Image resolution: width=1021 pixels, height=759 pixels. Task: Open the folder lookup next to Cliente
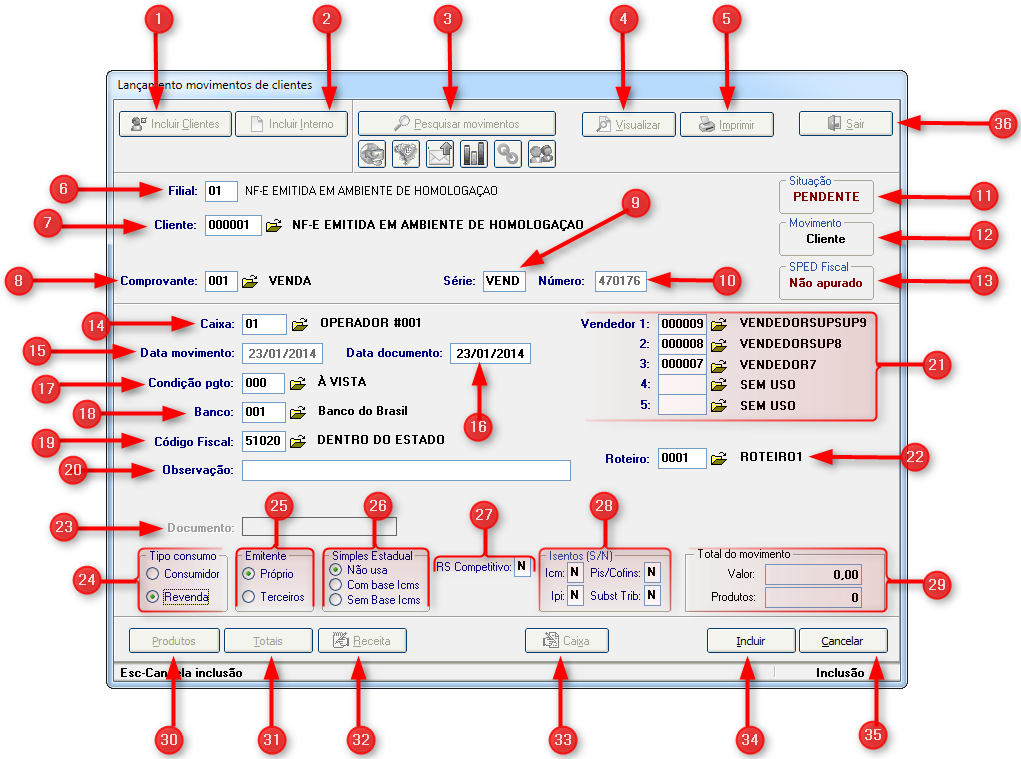[x=274, y=226]
